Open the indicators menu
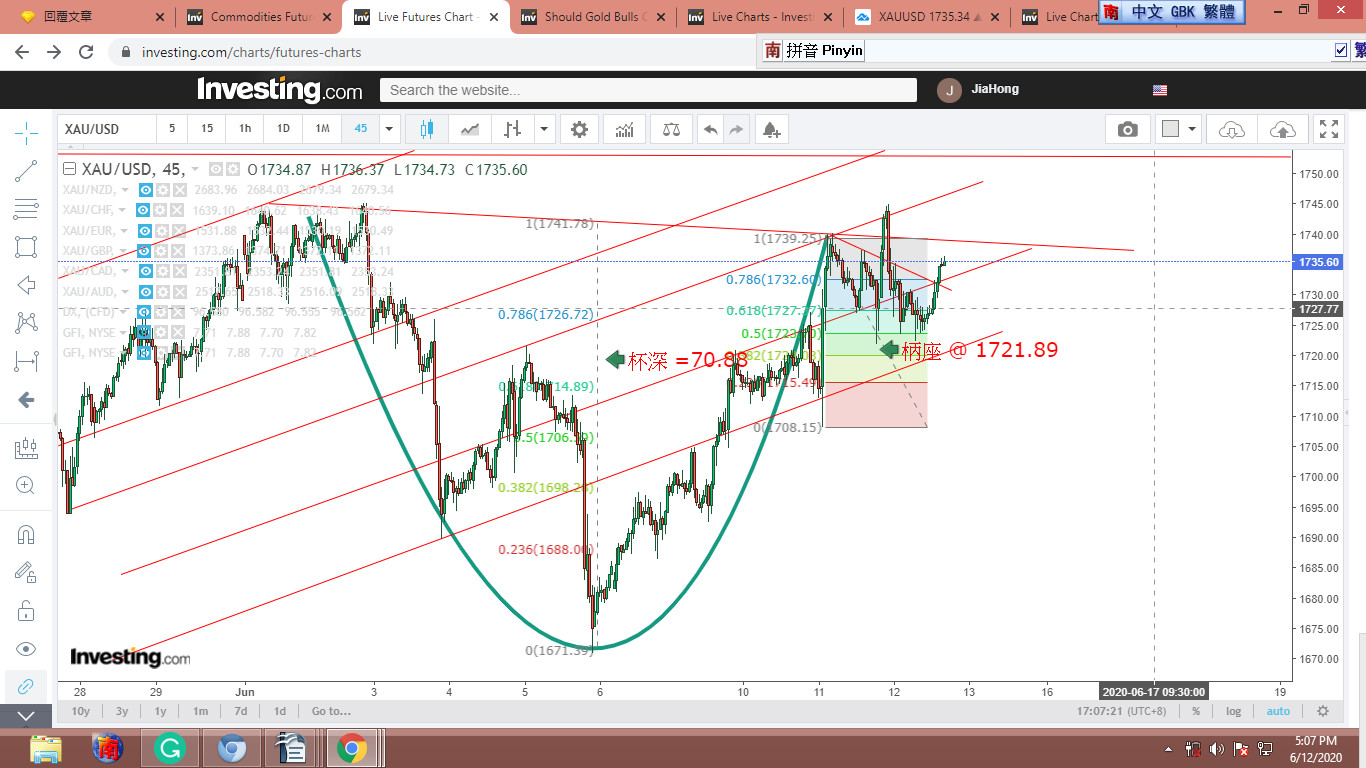The width and height of the screenshot is (1366, 768). click(x=625, y=129)
